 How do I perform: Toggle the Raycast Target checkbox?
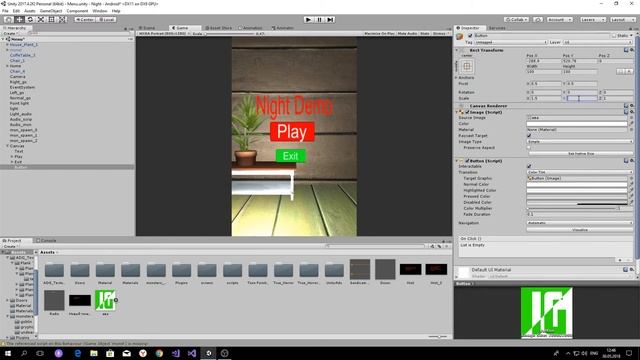(529, 136)
